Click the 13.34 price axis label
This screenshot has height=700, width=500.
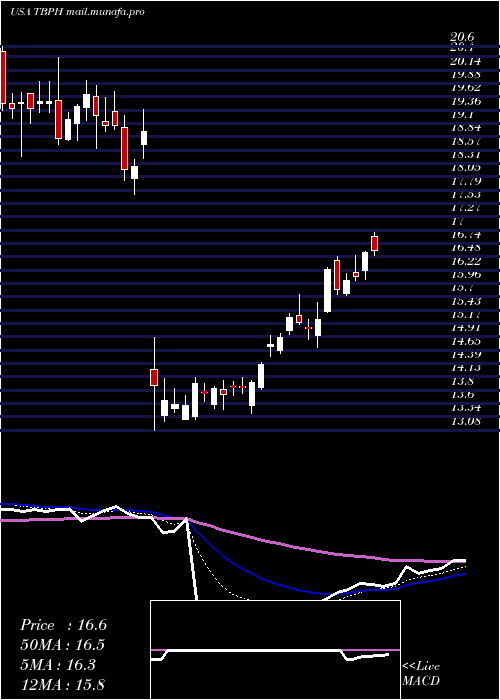coord(465,407)
